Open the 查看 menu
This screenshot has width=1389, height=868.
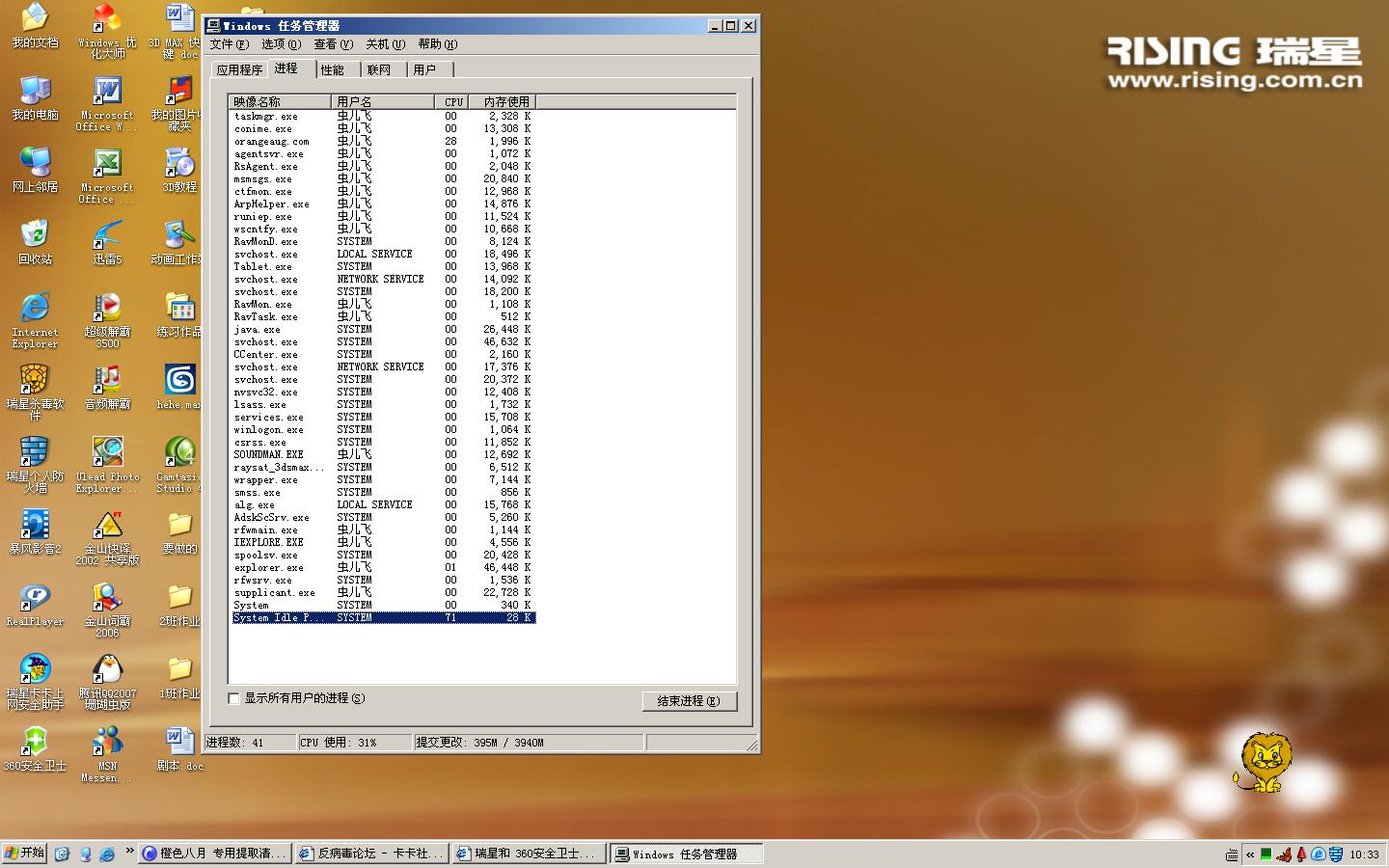[x=333, y=44]
